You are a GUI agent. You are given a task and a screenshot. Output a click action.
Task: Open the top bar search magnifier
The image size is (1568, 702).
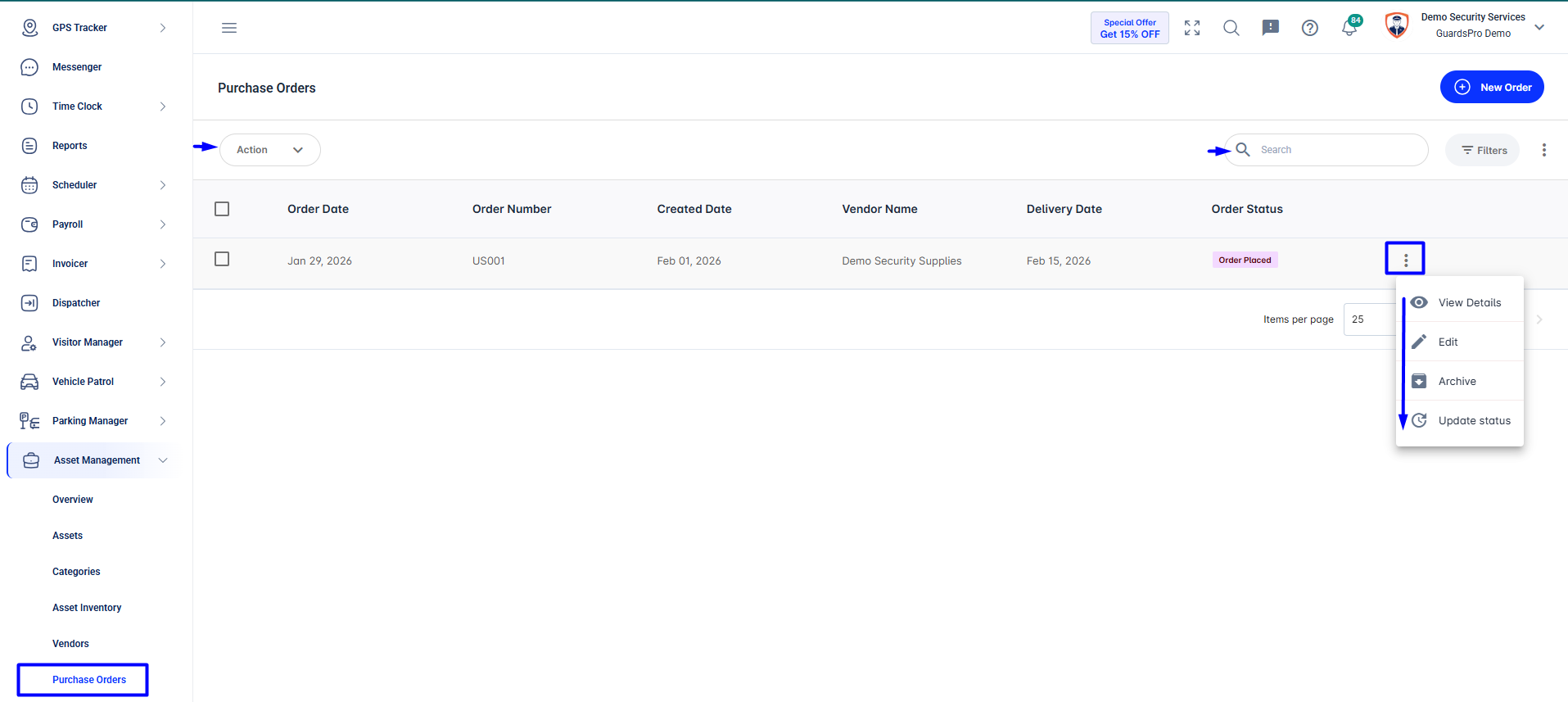click(x=1231, y=28)
